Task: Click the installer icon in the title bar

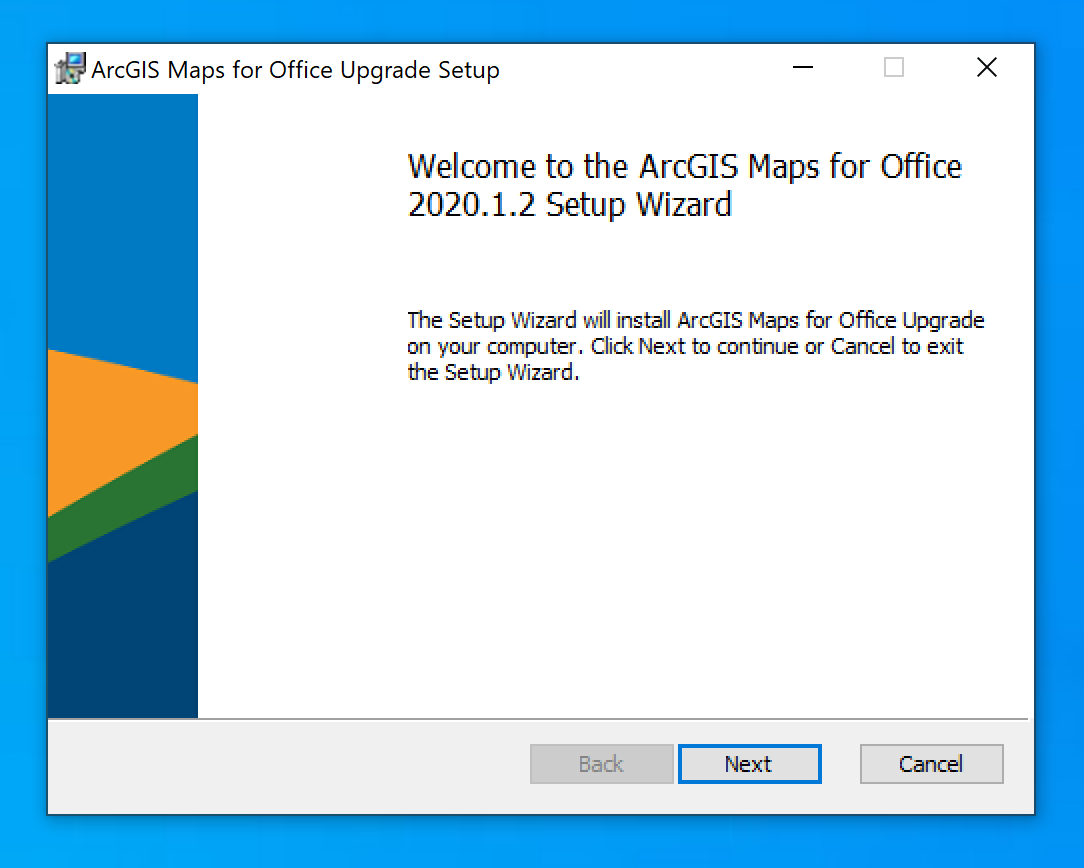Action: (x=69, y=69)
